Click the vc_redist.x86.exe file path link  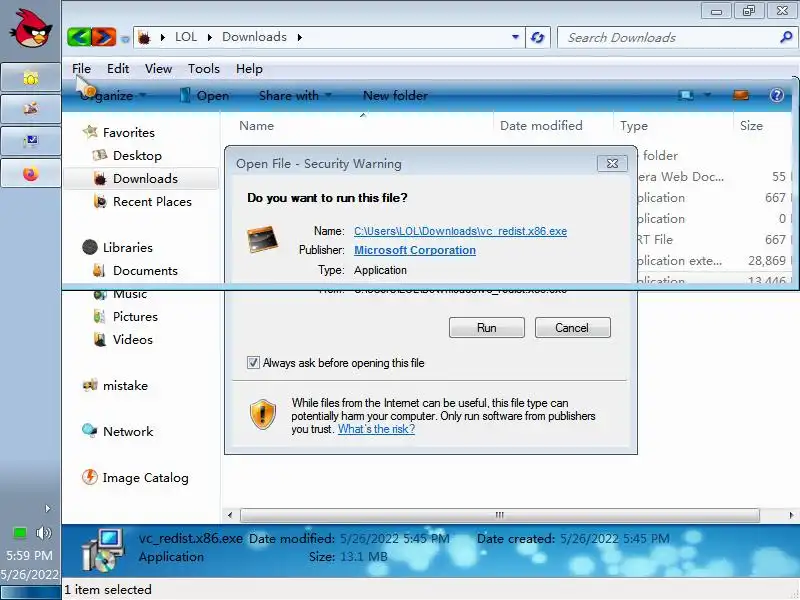(460, 231)
